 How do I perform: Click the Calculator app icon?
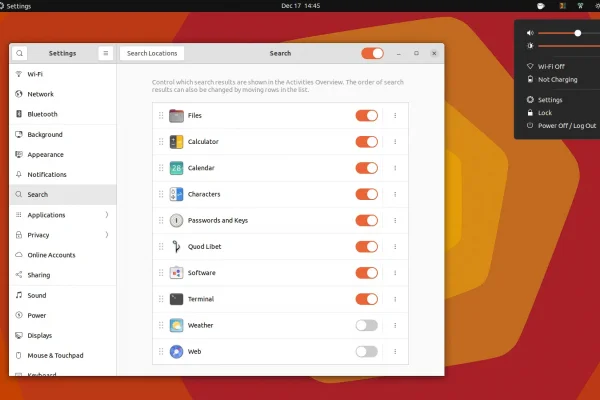176,142
